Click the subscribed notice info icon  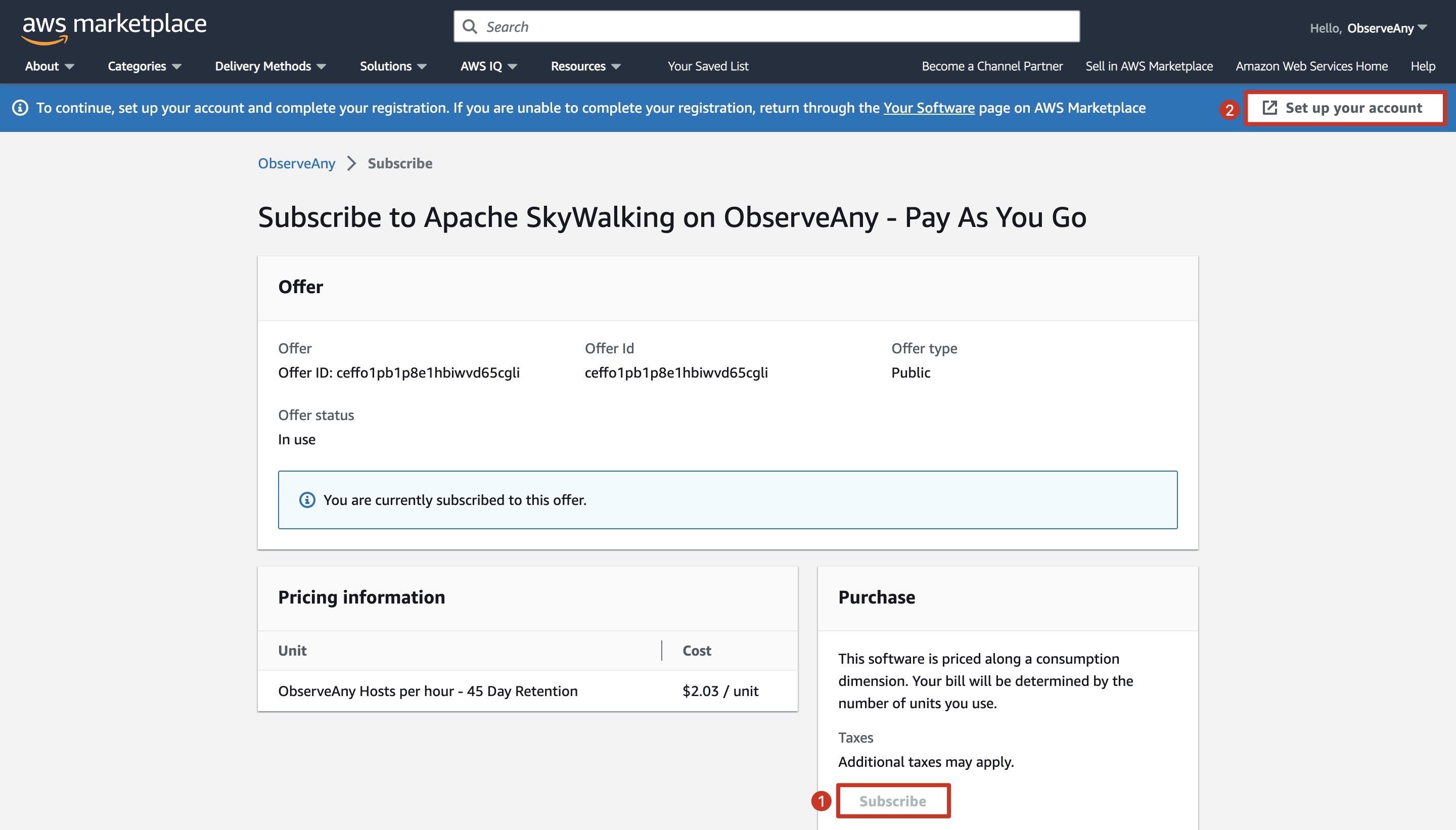pyautogui.click(x=307, y=500)
